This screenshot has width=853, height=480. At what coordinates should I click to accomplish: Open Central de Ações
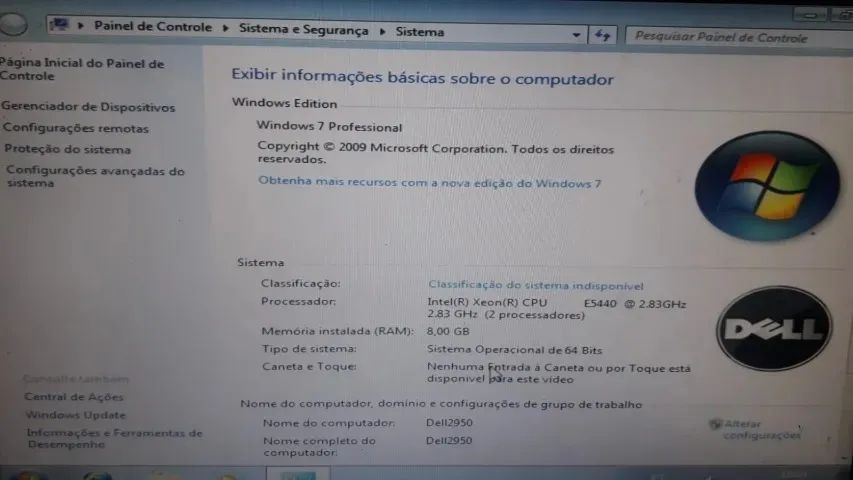point(73,397)
